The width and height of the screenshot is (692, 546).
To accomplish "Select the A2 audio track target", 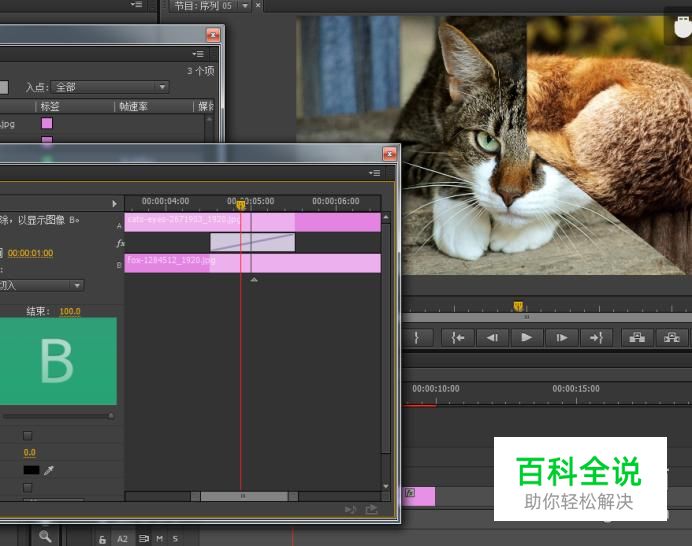I will click(122, 539).
